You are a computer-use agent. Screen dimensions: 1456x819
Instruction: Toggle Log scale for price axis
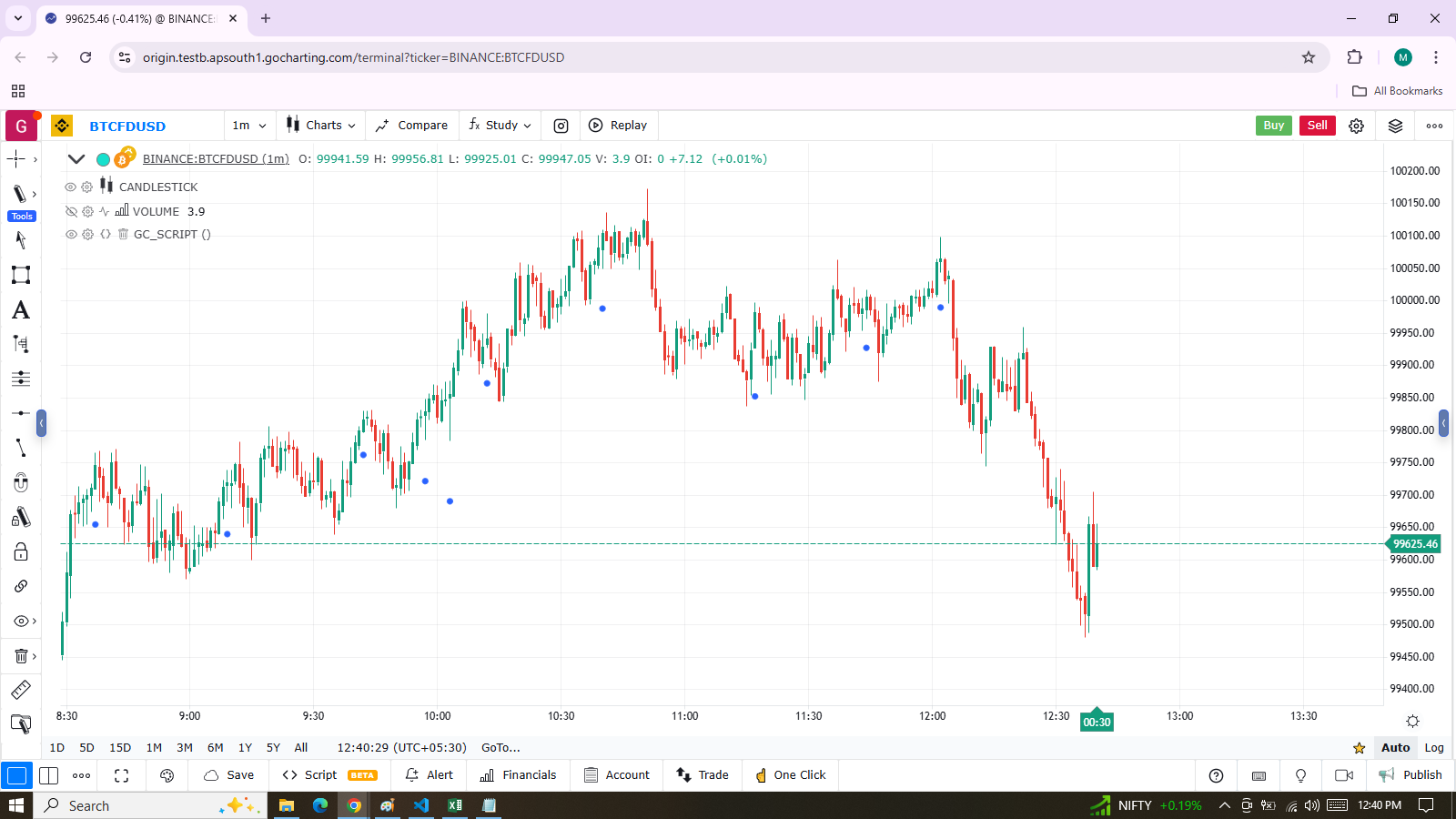tap(1433, 747)
